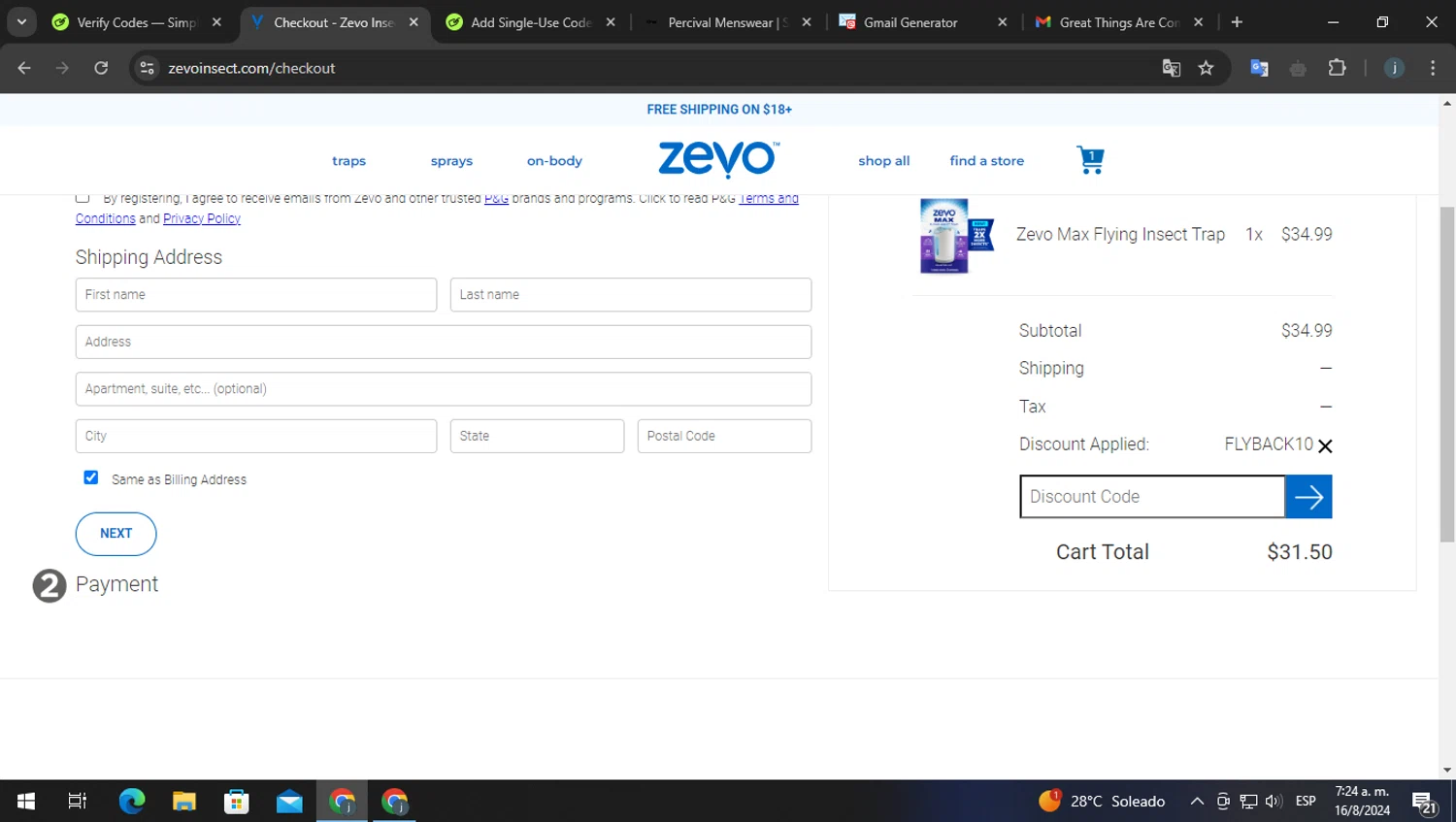Submit discount code with arrow button

click(1308, 497)
